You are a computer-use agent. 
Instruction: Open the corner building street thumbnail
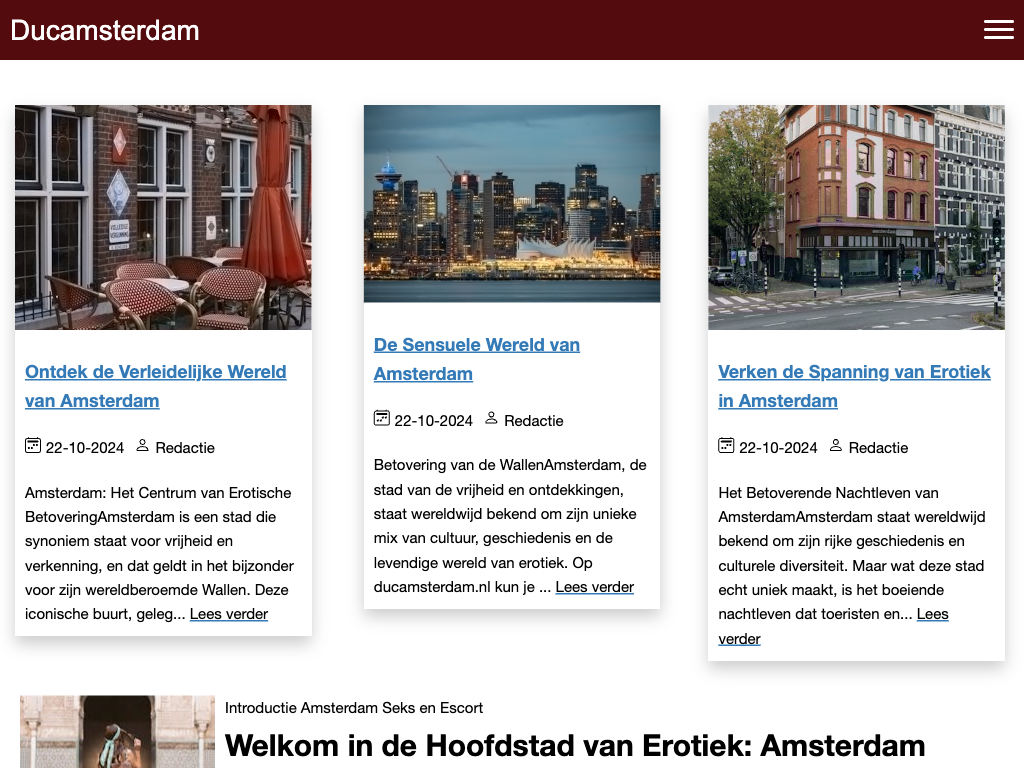point(856,217)
